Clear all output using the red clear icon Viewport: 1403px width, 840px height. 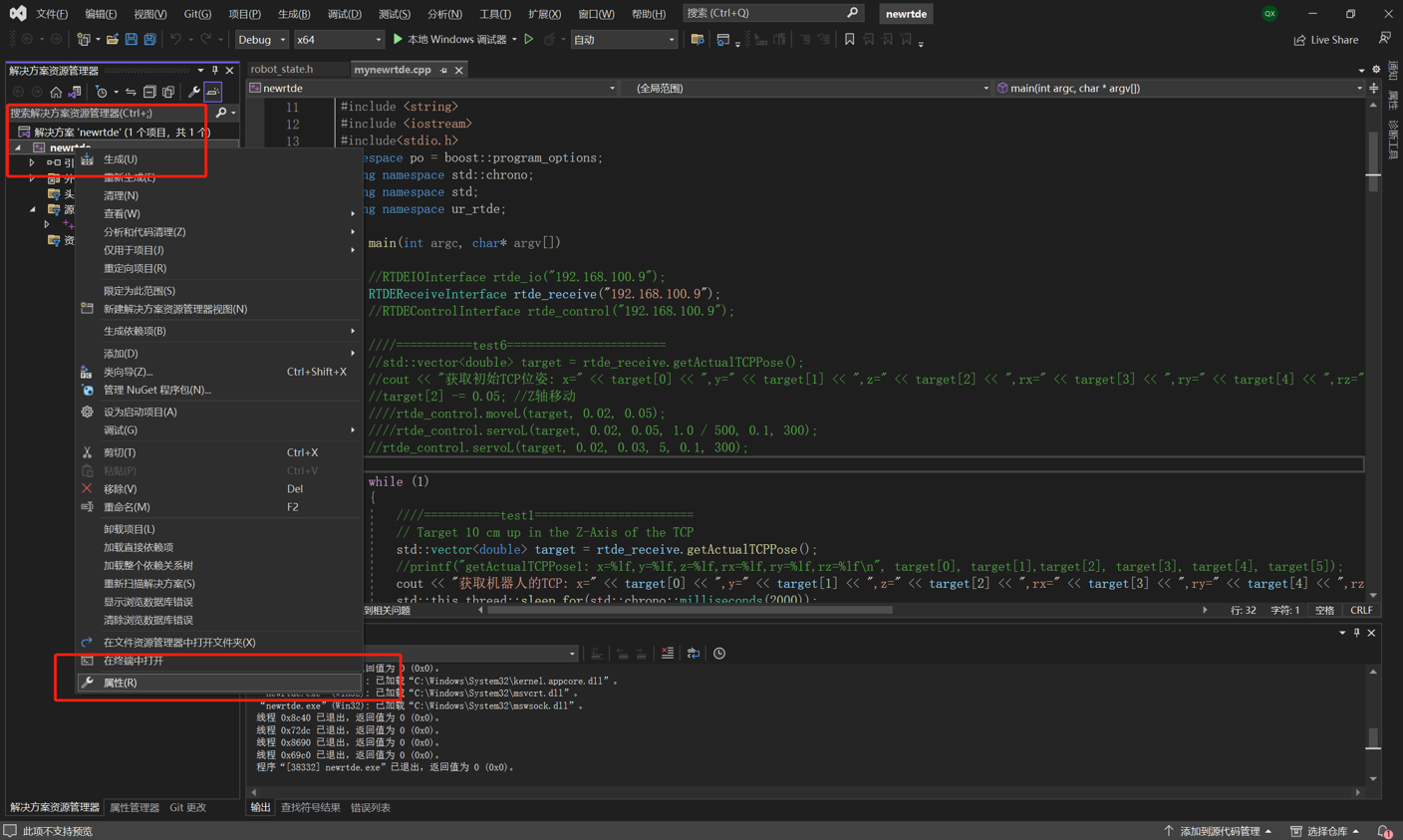pos(668,653)
